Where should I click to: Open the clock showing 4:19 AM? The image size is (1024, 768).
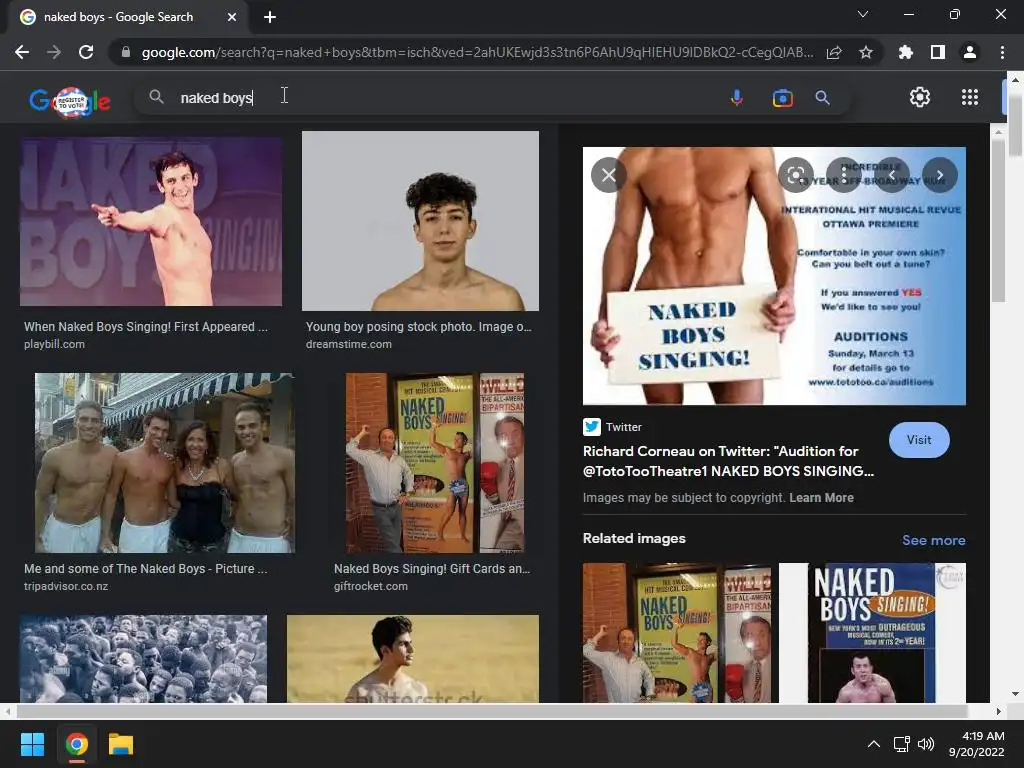click(976, 744)
